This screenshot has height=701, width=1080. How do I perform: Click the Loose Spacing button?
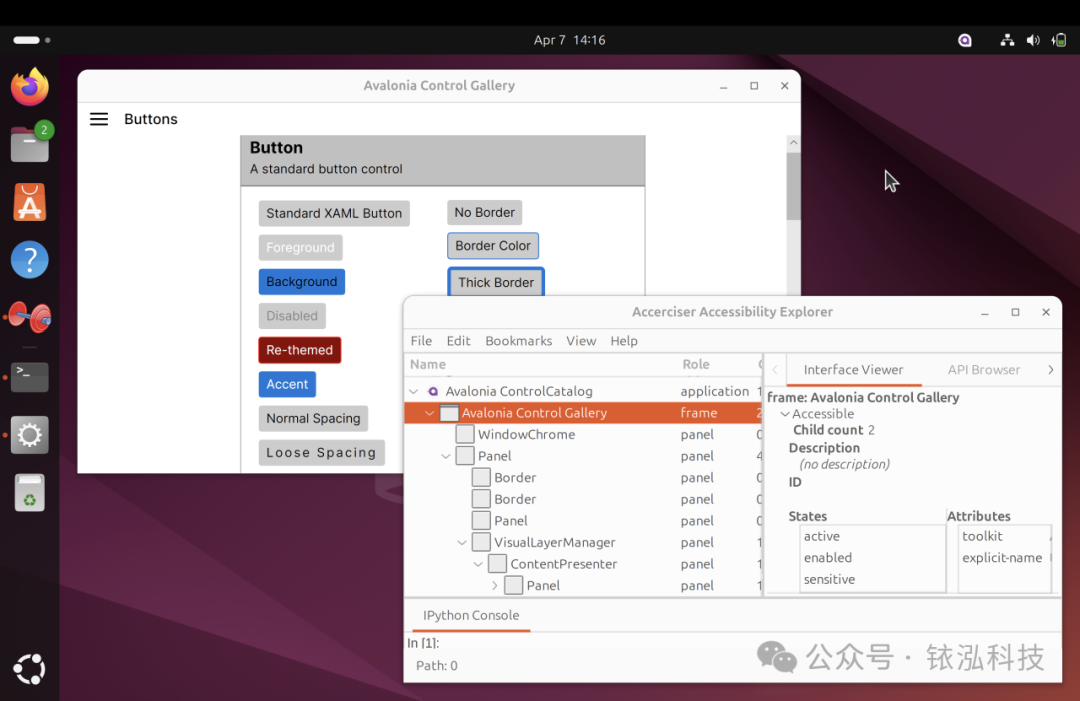point(321,452)
